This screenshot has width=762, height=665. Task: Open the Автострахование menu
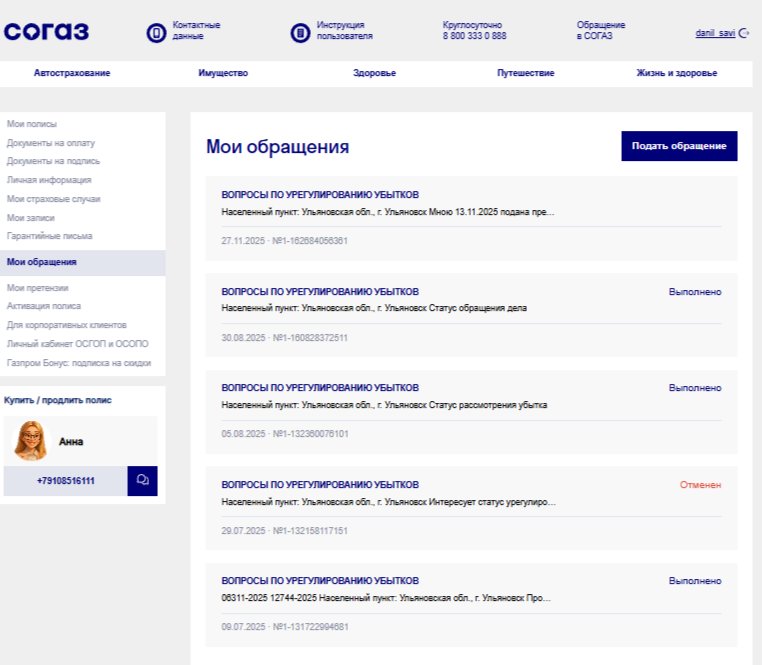72,73
